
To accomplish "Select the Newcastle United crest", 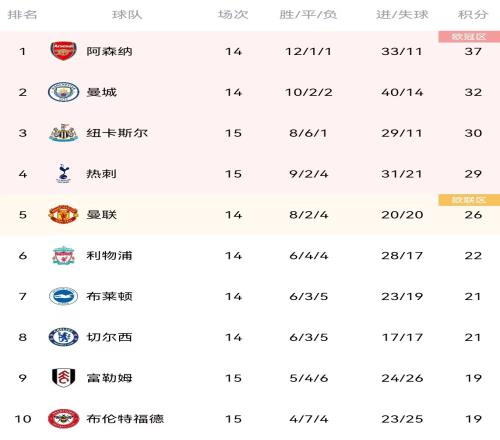I will pyautogui.click(x=63, y=133).
